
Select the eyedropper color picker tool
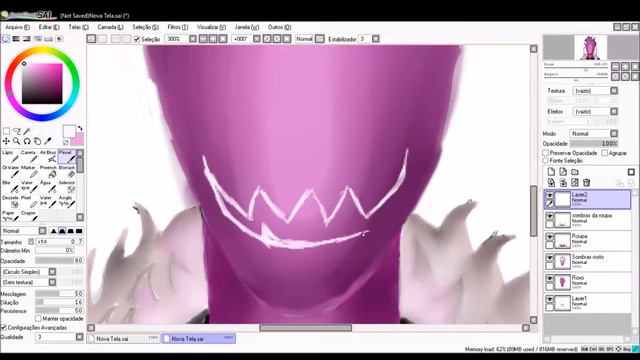pyautogui.click(x=48, y=141)
